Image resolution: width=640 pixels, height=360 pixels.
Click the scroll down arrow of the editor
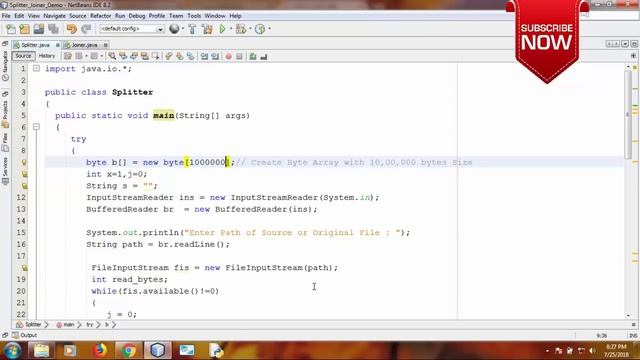point(628,316)
